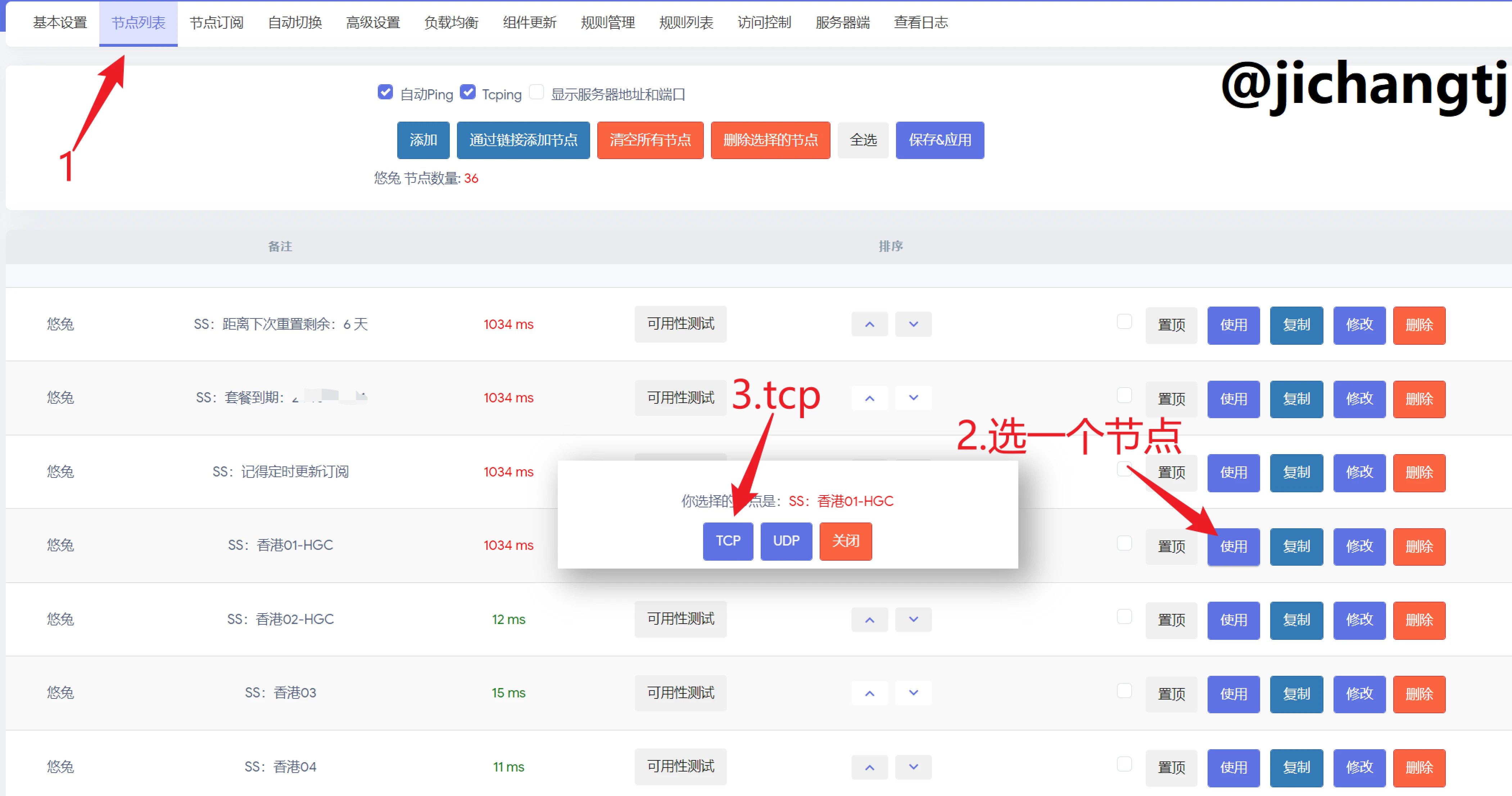This screenshot has width=1512, height=796.
Task: Tick the checkbox for 套餐到期 row
Action: pos(1124,395)
